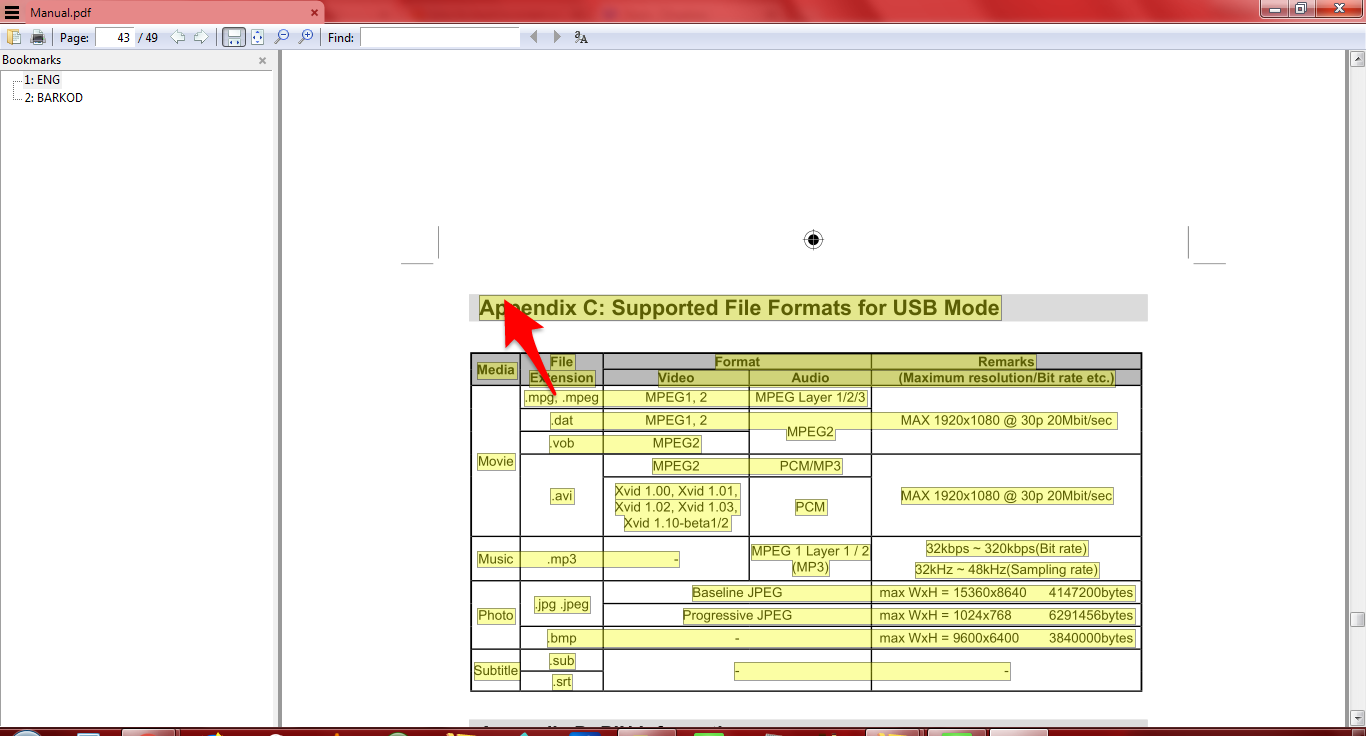Click the 'Movie' media cell
Image resolution: width=1366 pixels, height=736 pixels.
click(x=496, y=462)
